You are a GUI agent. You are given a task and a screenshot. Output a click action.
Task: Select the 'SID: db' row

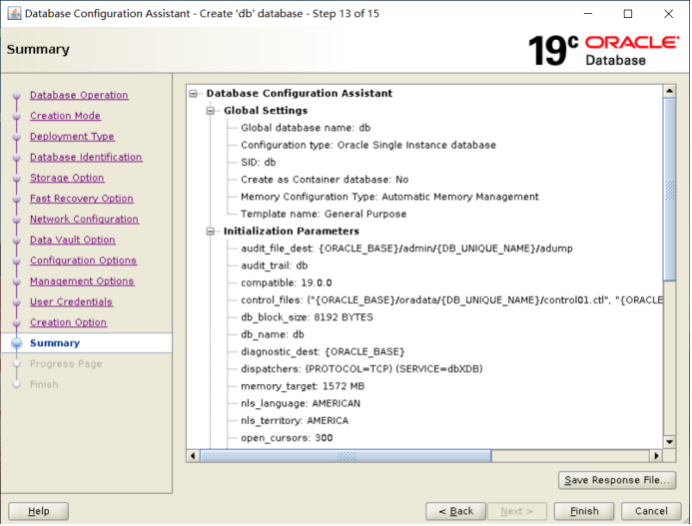(x=258, y=162)
